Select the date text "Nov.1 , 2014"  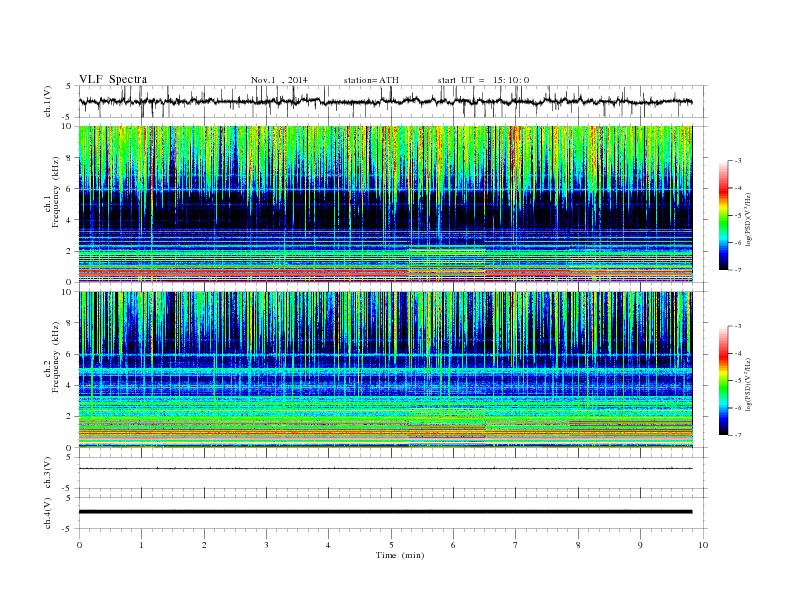(x=279, y=80)
